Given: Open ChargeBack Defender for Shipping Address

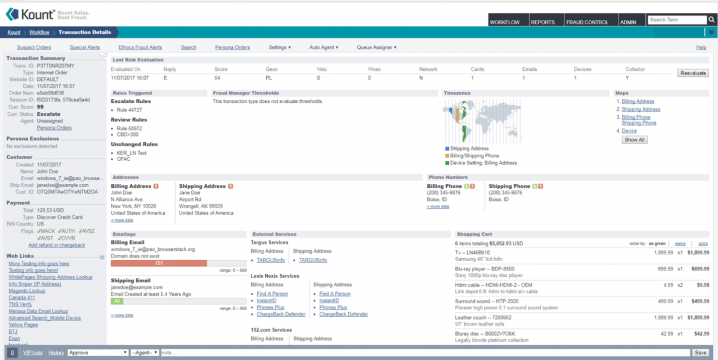Looking at the screenshot, I should [x=343, y=314].
